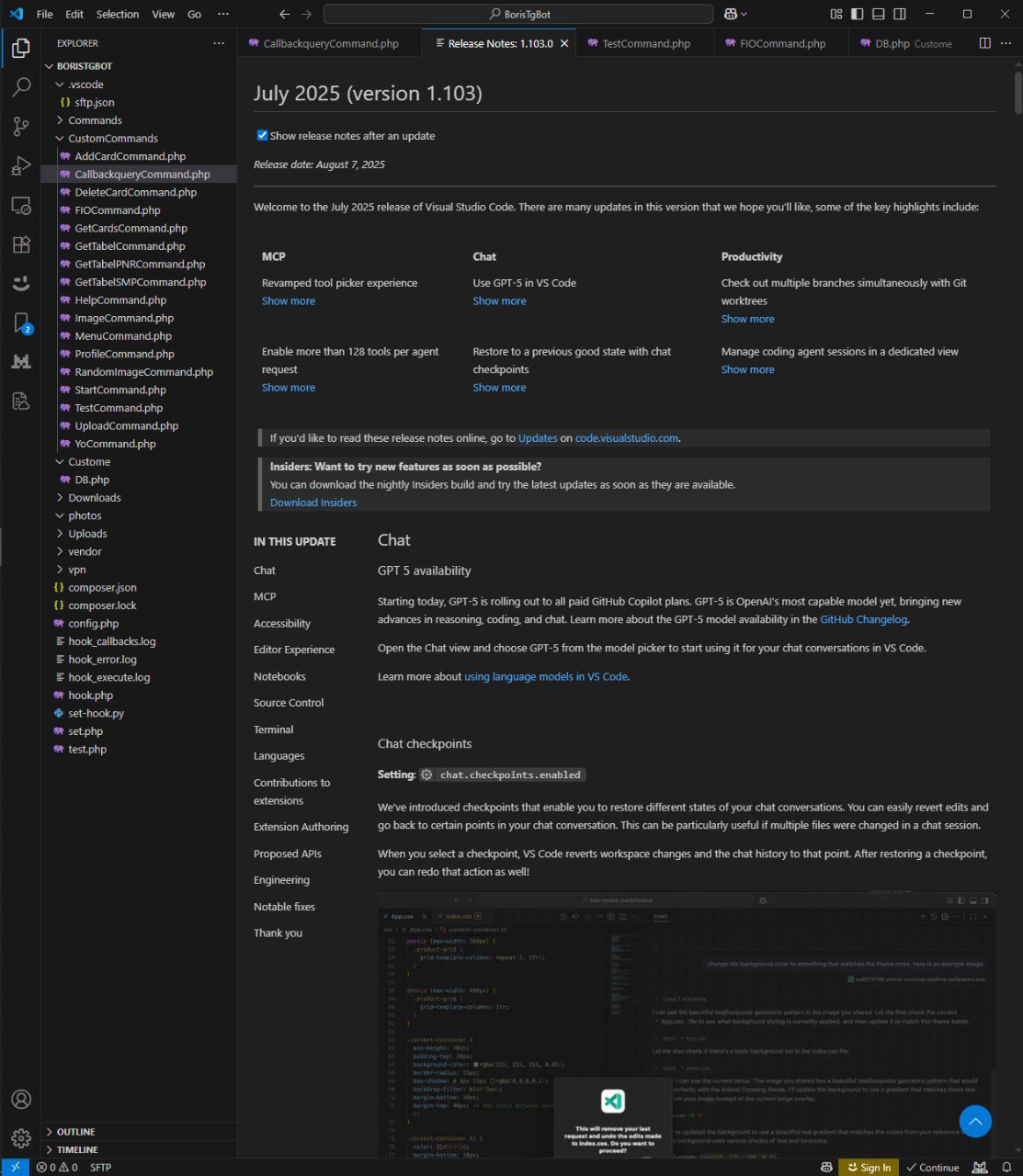
Task: Toggle the bottom panel layout button
Action: [878, 14]
